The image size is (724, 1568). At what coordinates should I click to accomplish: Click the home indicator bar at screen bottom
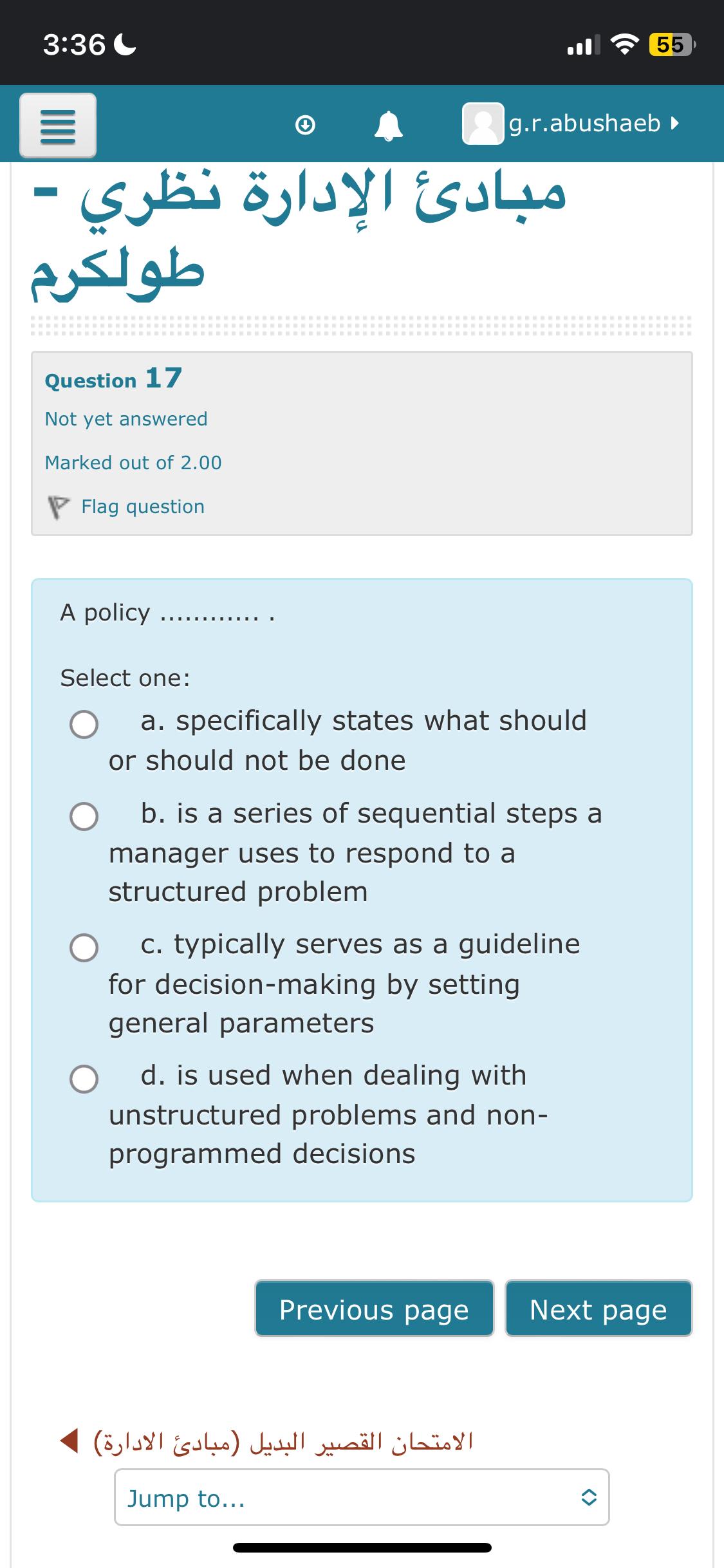362,1548
